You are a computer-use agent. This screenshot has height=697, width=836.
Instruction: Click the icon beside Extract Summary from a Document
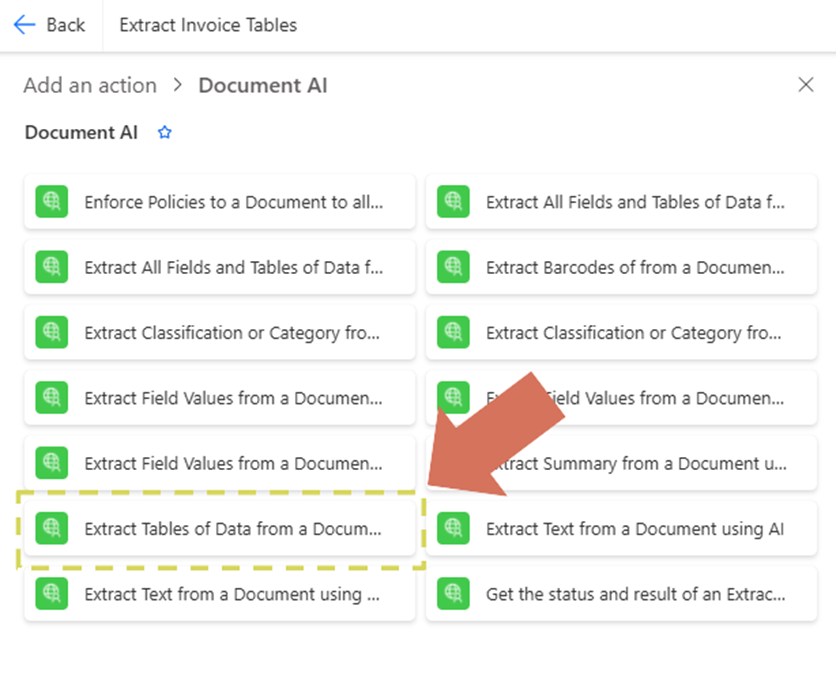454,463
